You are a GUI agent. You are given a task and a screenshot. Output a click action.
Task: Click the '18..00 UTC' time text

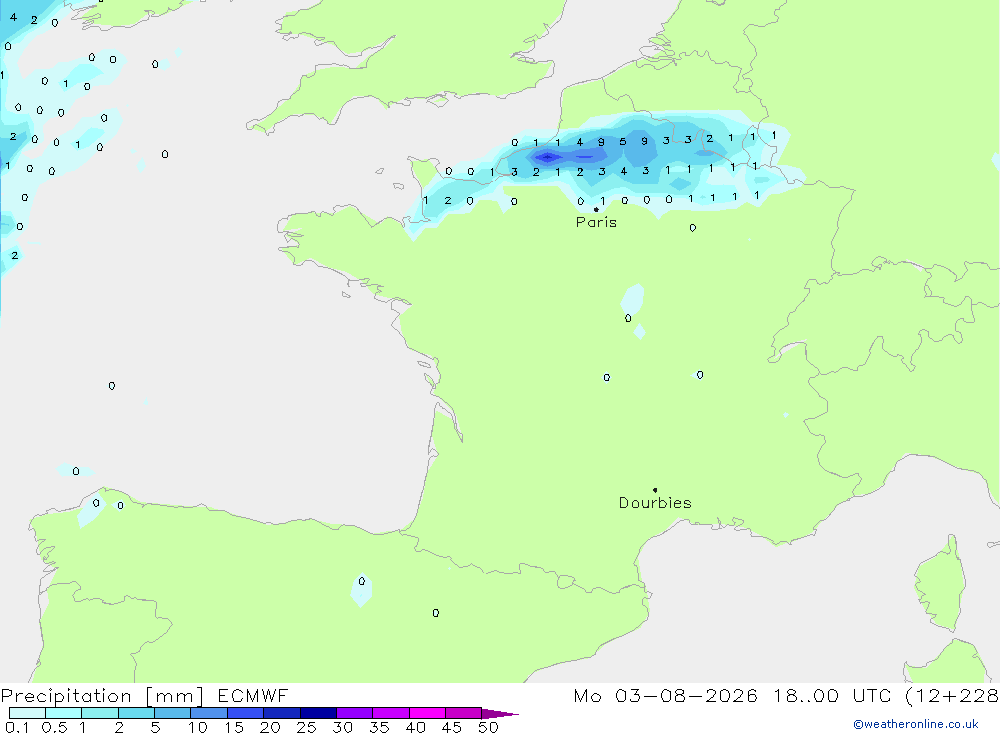(832, 695)
